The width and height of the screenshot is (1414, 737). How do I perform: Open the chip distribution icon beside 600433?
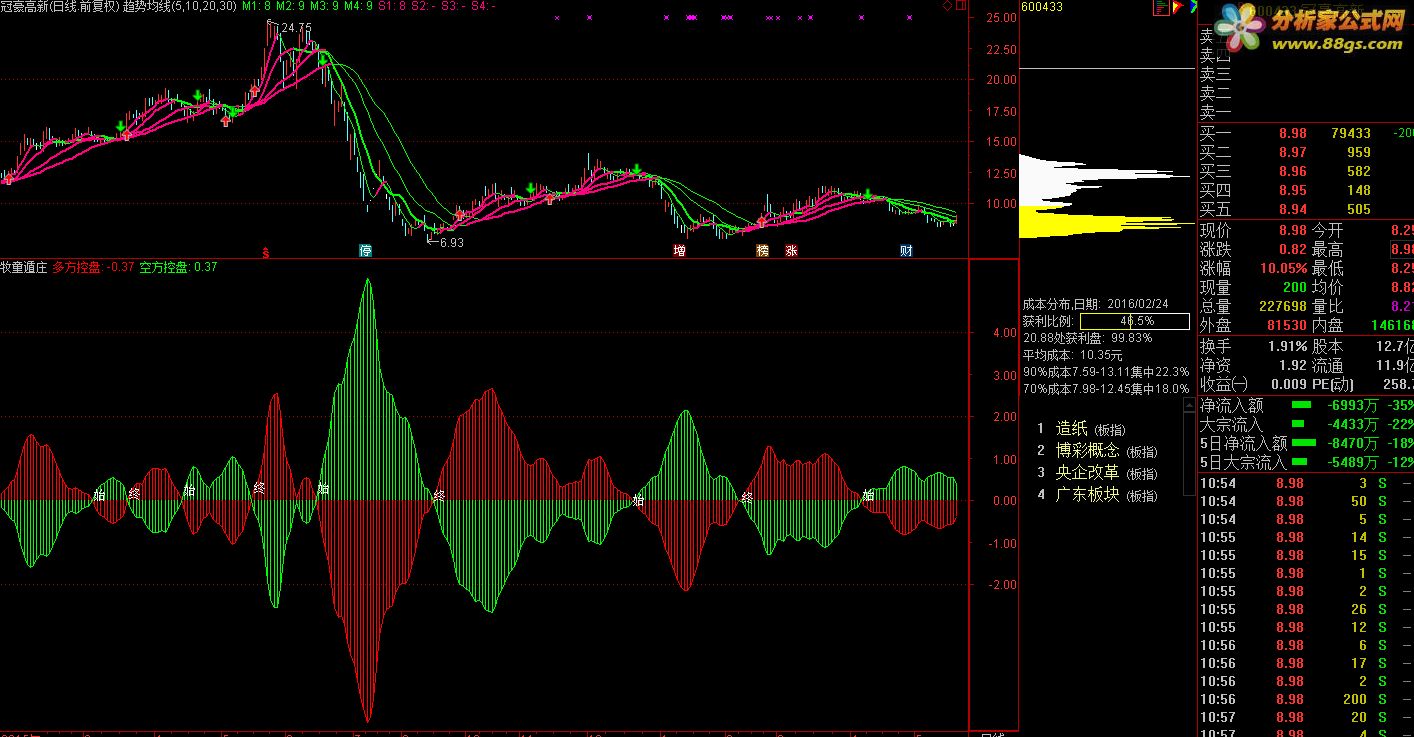pos(1161,7)
